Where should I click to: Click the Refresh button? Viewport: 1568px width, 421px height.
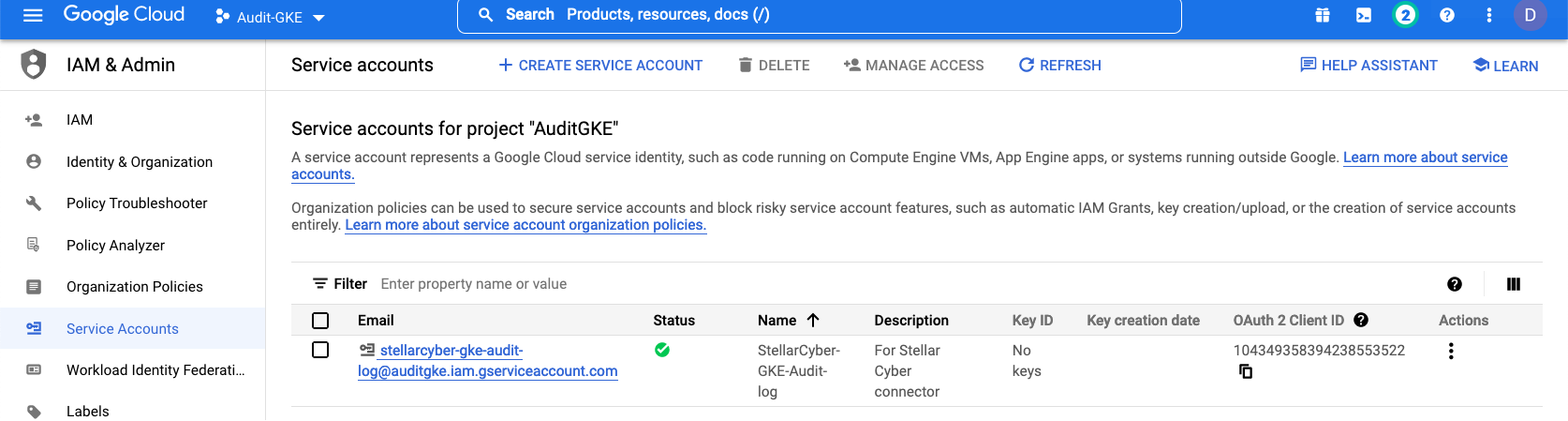[1059, 66]
